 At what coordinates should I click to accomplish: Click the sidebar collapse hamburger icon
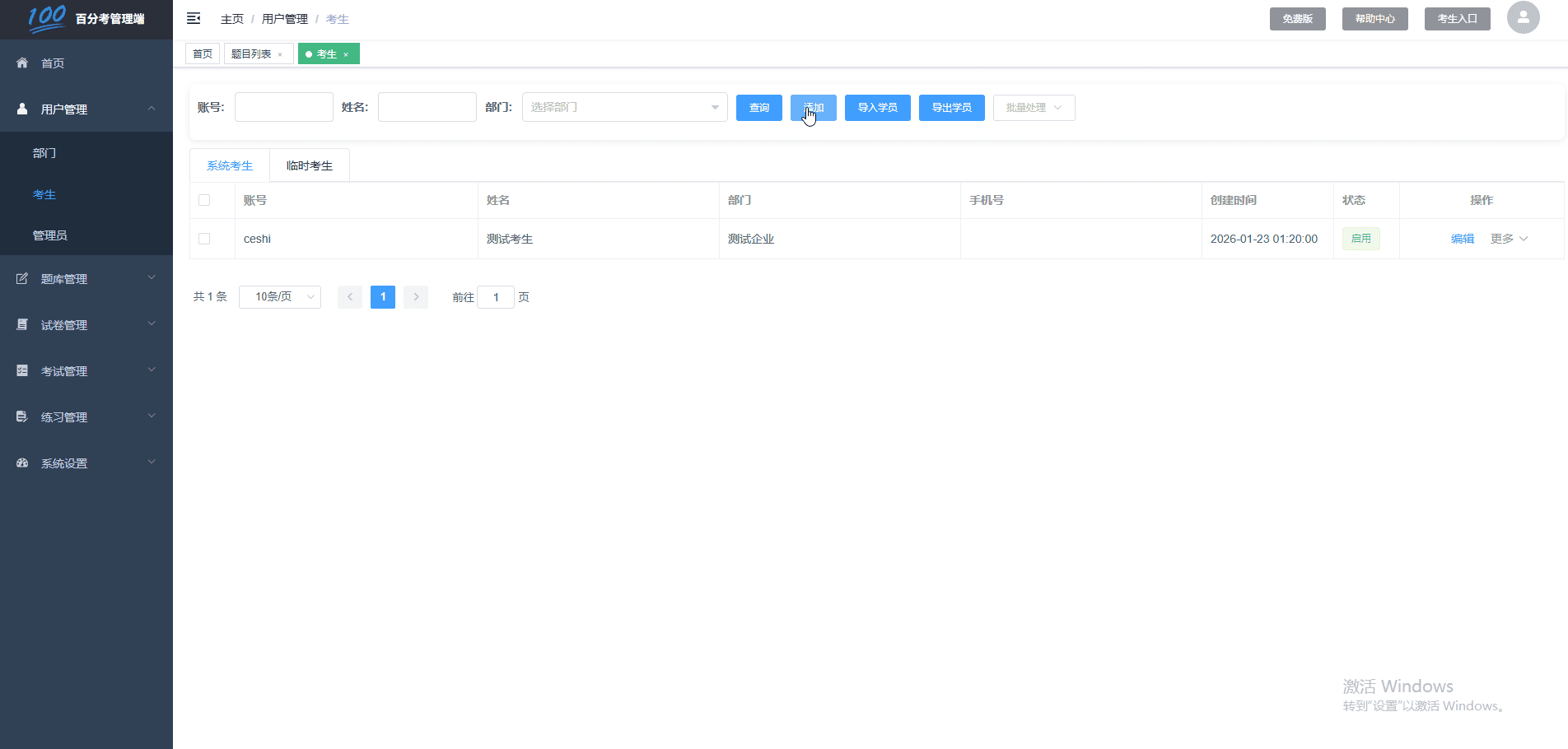tap(194, 18)
